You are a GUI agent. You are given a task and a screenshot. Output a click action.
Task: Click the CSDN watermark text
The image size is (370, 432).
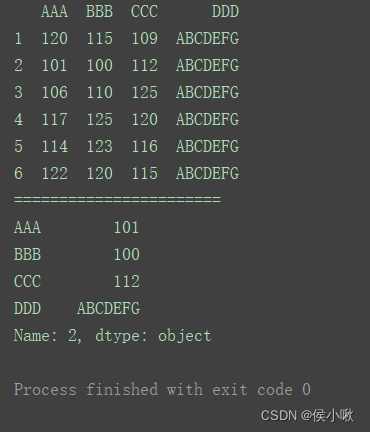point(307,416)
